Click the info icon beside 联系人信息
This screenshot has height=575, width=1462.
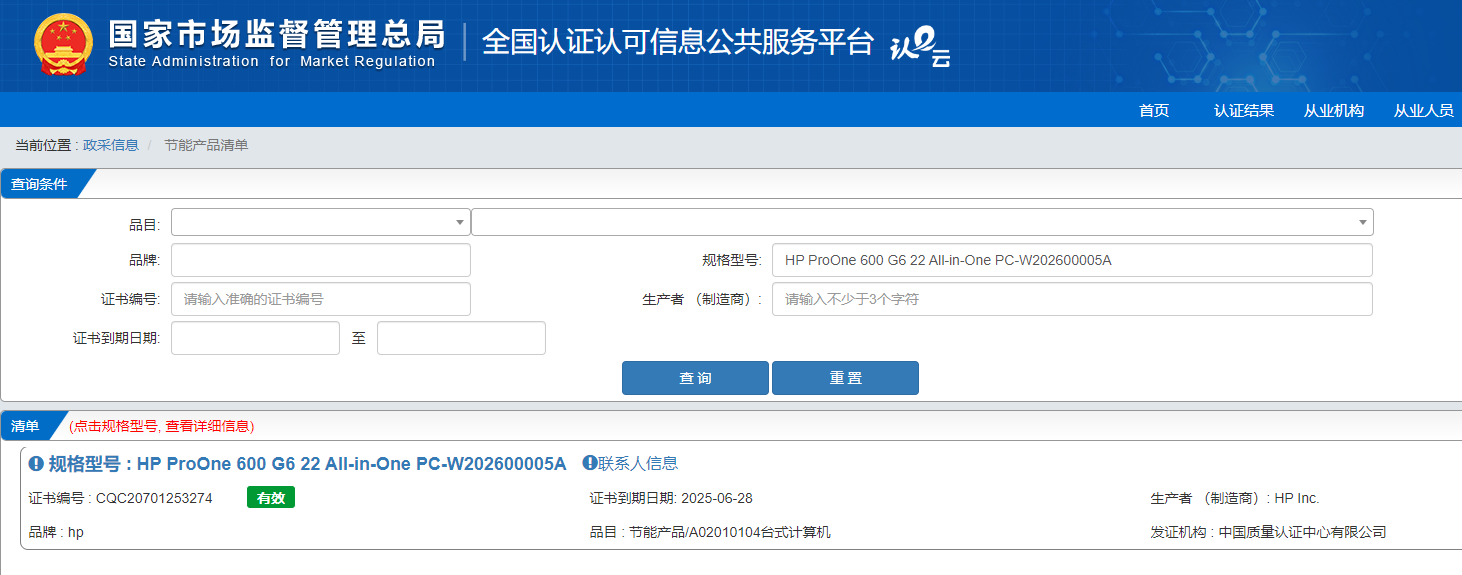(x=590, y=463)
